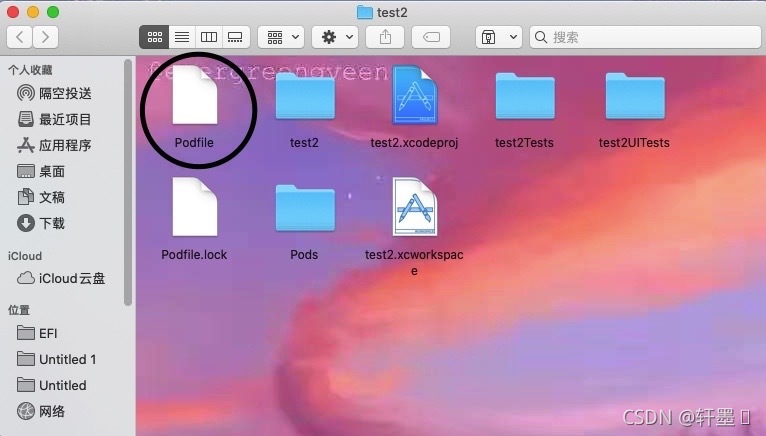Open Documents (文稿) in sidebar

point(41,197)
